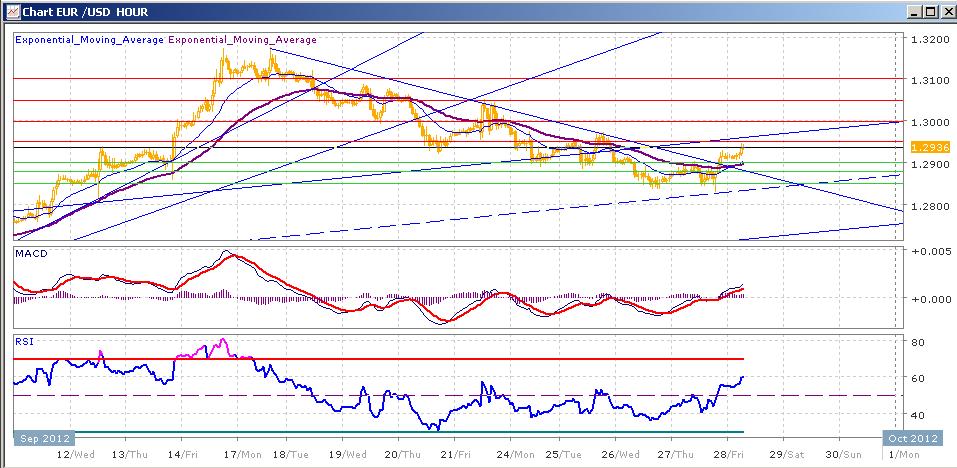Image resolution: width=957 pixels, height=468 pixels.
Task: Click the chart icon in the title bar
Action: 12,12
